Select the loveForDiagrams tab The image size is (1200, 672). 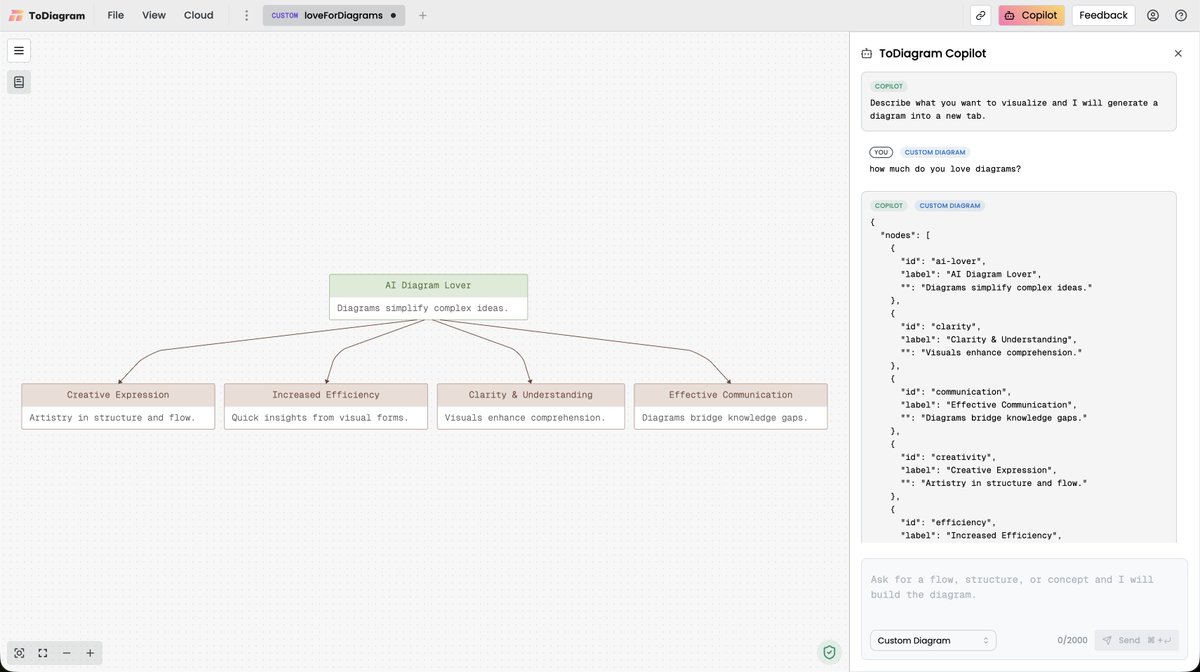(x=334, y=15)
